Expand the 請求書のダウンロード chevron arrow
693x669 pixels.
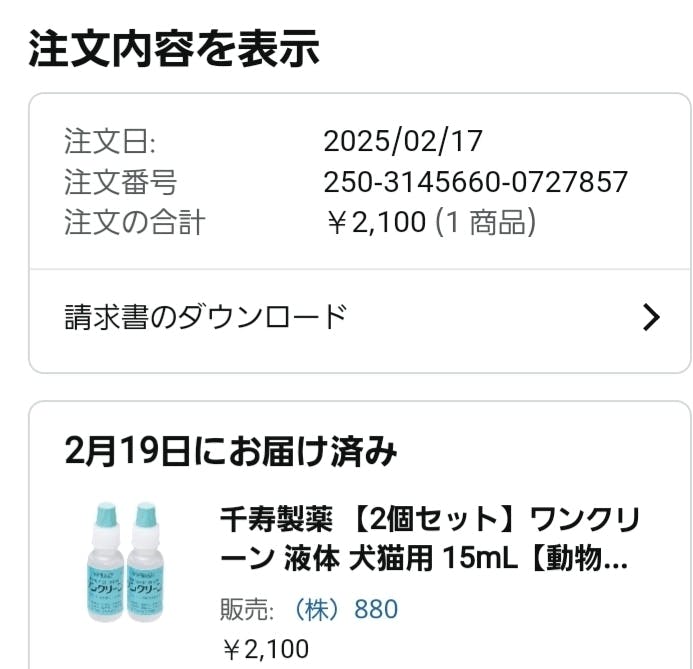tap(651, 318)
